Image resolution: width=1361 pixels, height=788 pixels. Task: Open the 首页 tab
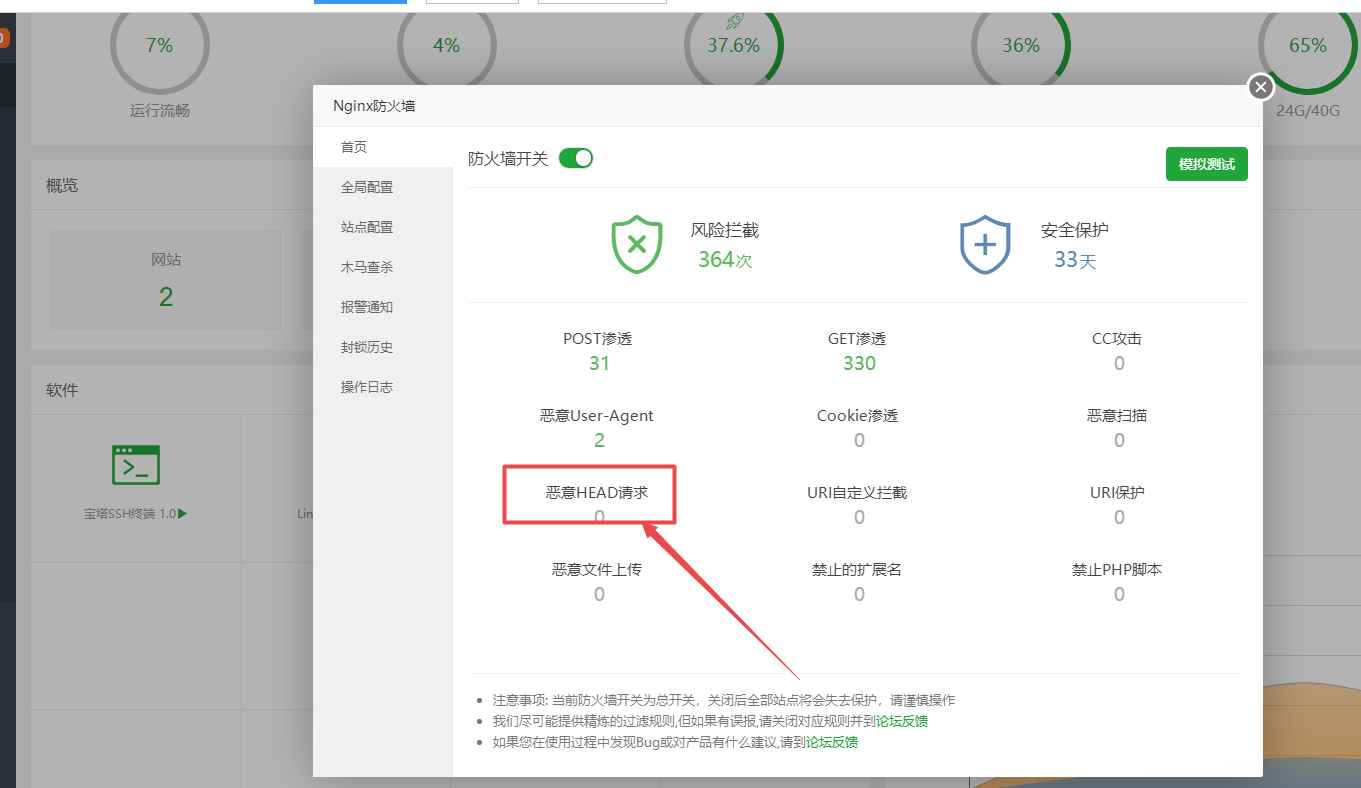pyautogui.click(x=383, y=147)
